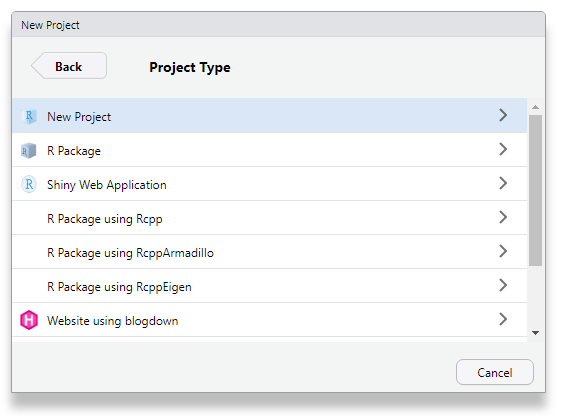
Task: Open chevron for R Package using Rcpp
Action: click(x=503, y=217)
